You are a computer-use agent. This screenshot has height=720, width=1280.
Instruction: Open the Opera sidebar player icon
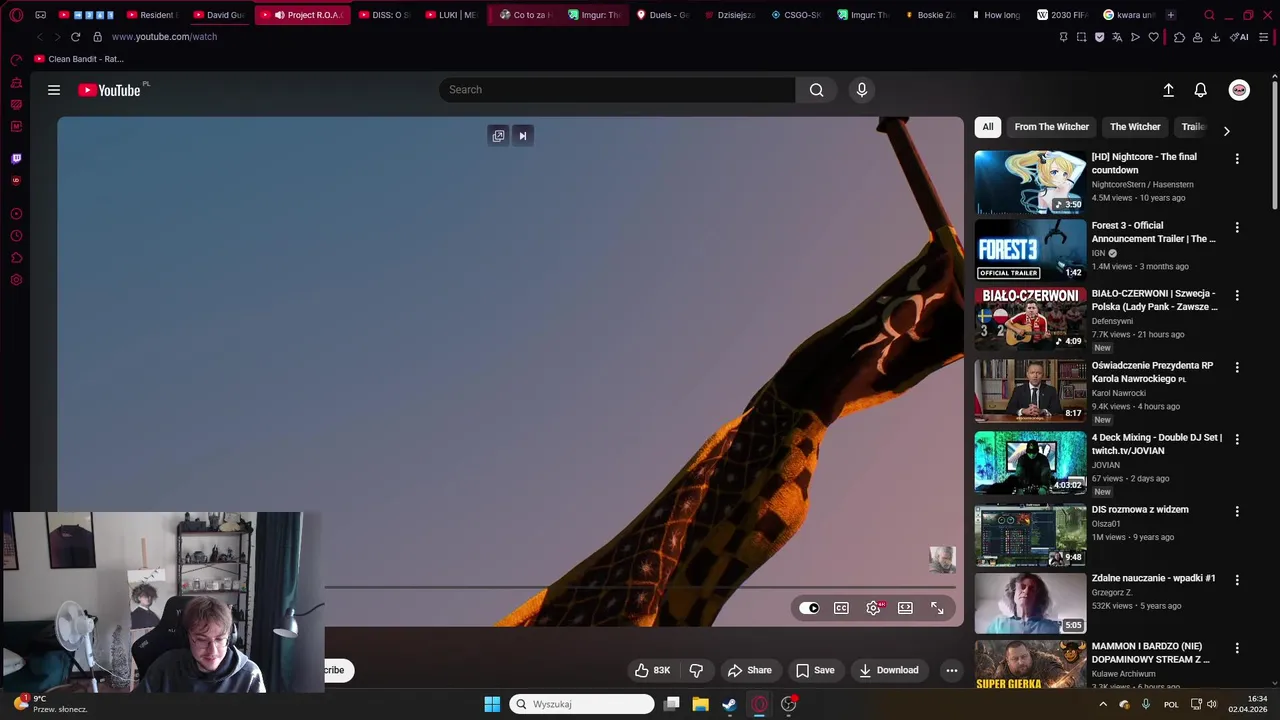(16, 214)
